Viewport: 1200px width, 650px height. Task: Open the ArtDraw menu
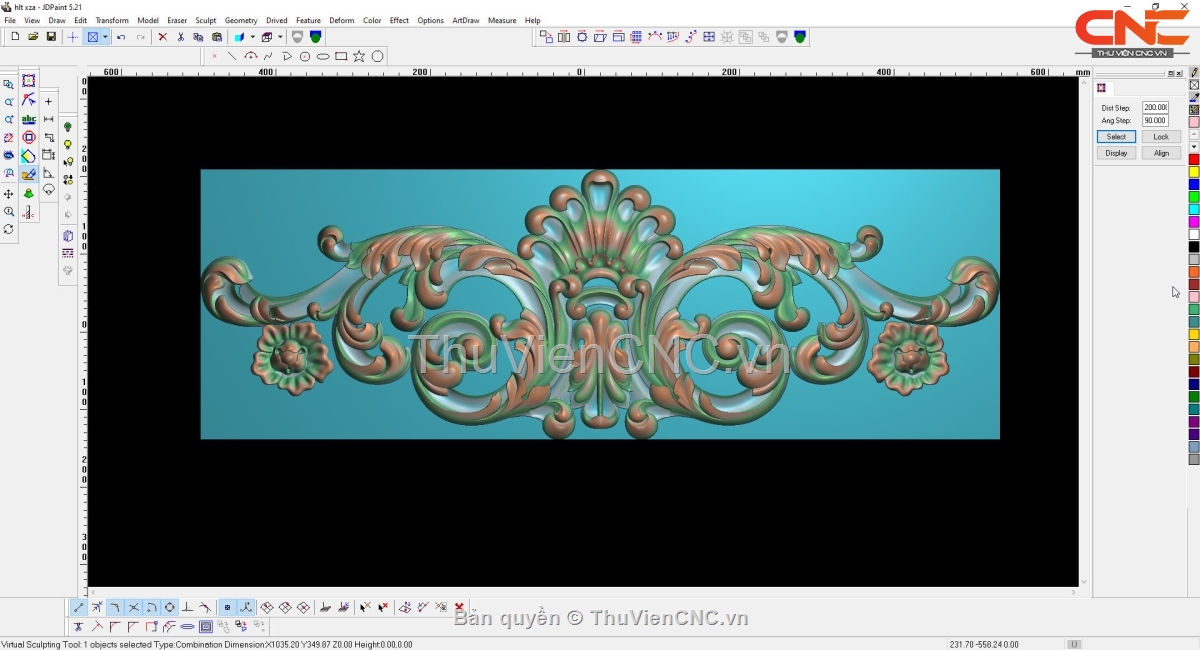[x=465, y=20]
